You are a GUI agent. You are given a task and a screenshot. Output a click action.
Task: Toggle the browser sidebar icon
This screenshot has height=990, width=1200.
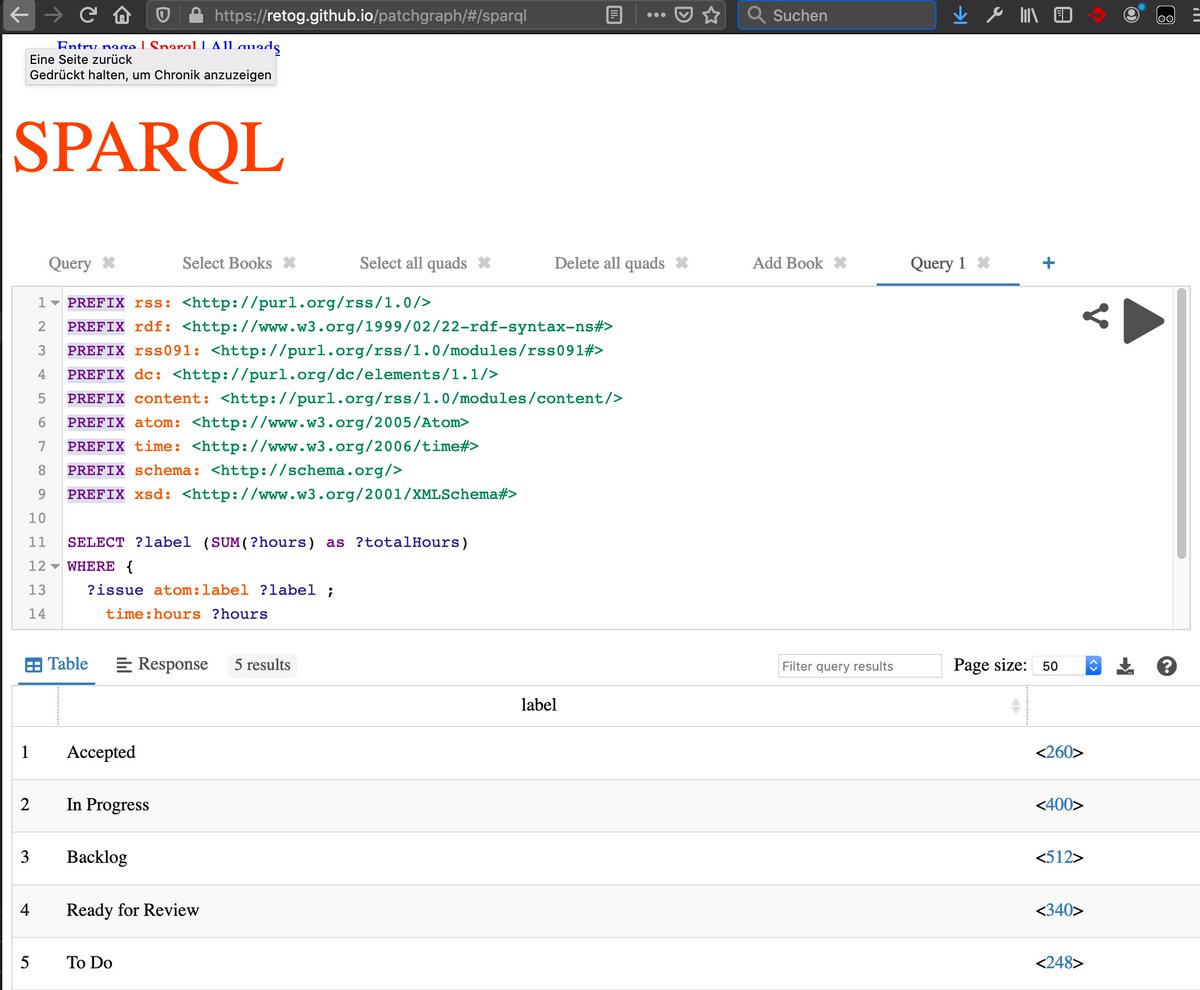(x=1063, y=15)
